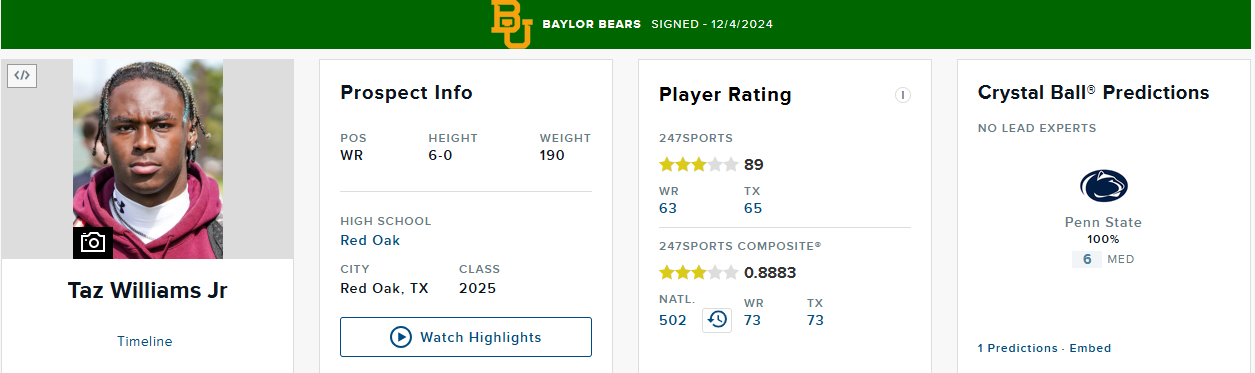Click the Penn State logo prediction
This screenshot has width=1255, height=373.
coord(1104,187)
